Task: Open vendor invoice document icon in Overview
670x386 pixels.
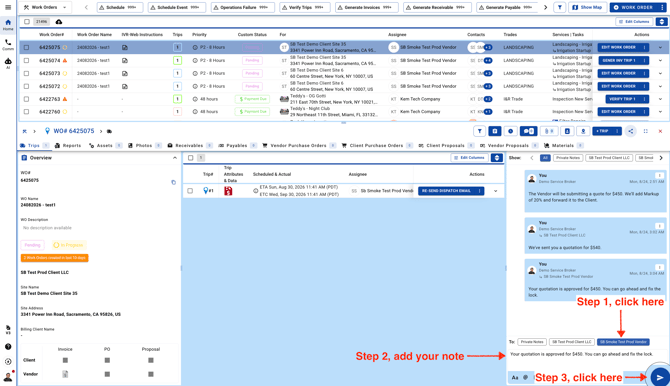Action: 65,374
